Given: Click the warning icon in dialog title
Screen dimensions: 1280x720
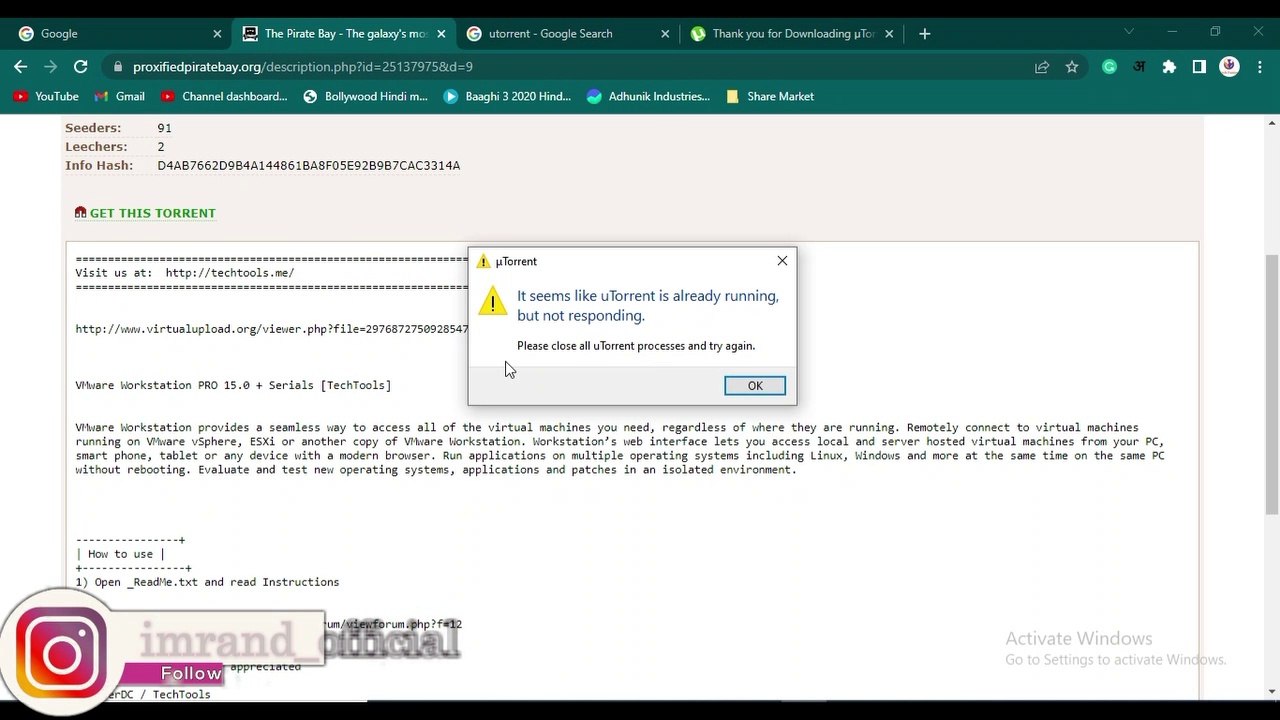Looking at the screenshot, I should pyautogui.click(x=484, y=262).
